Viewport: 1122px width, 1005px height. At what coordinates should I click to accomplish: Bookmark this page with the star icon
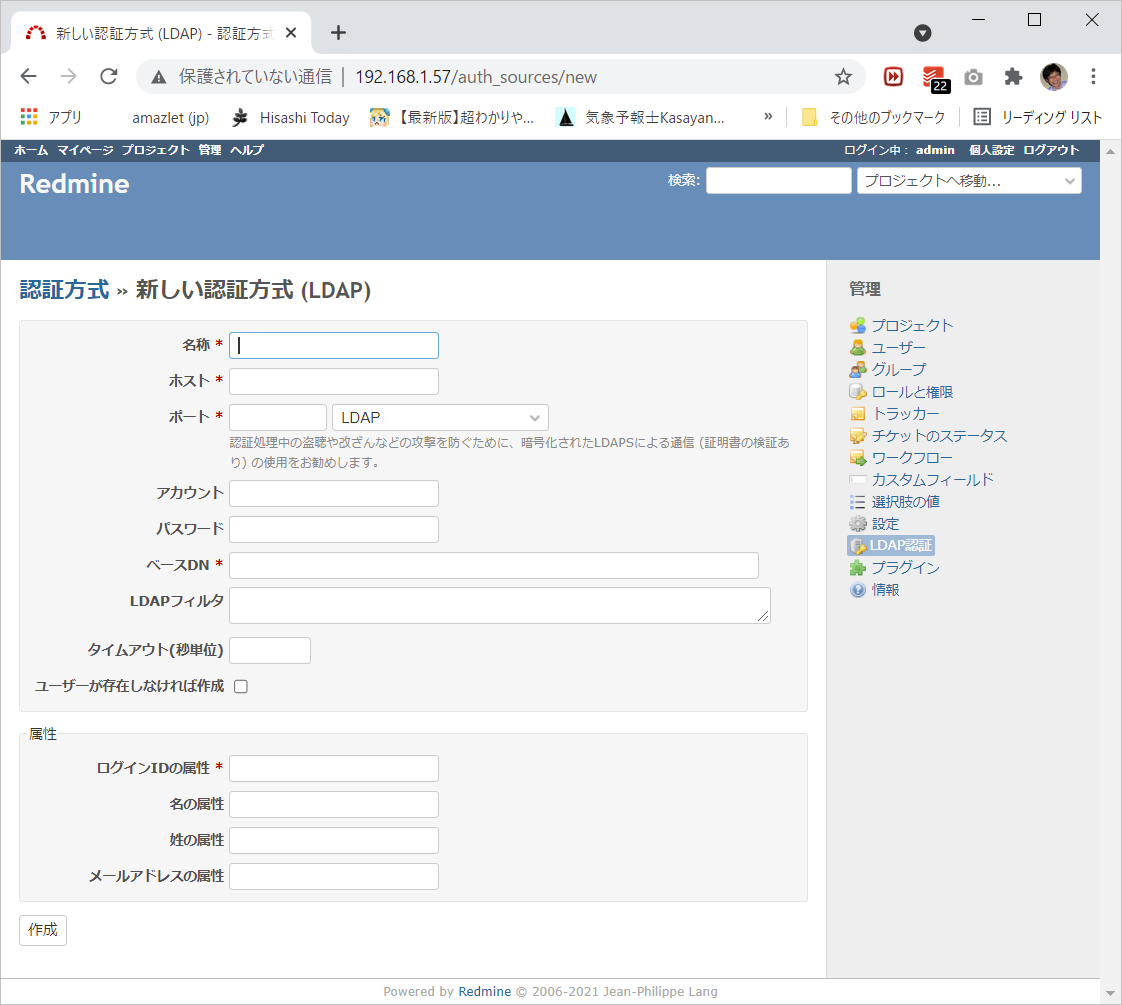click(x=843, y=77)
